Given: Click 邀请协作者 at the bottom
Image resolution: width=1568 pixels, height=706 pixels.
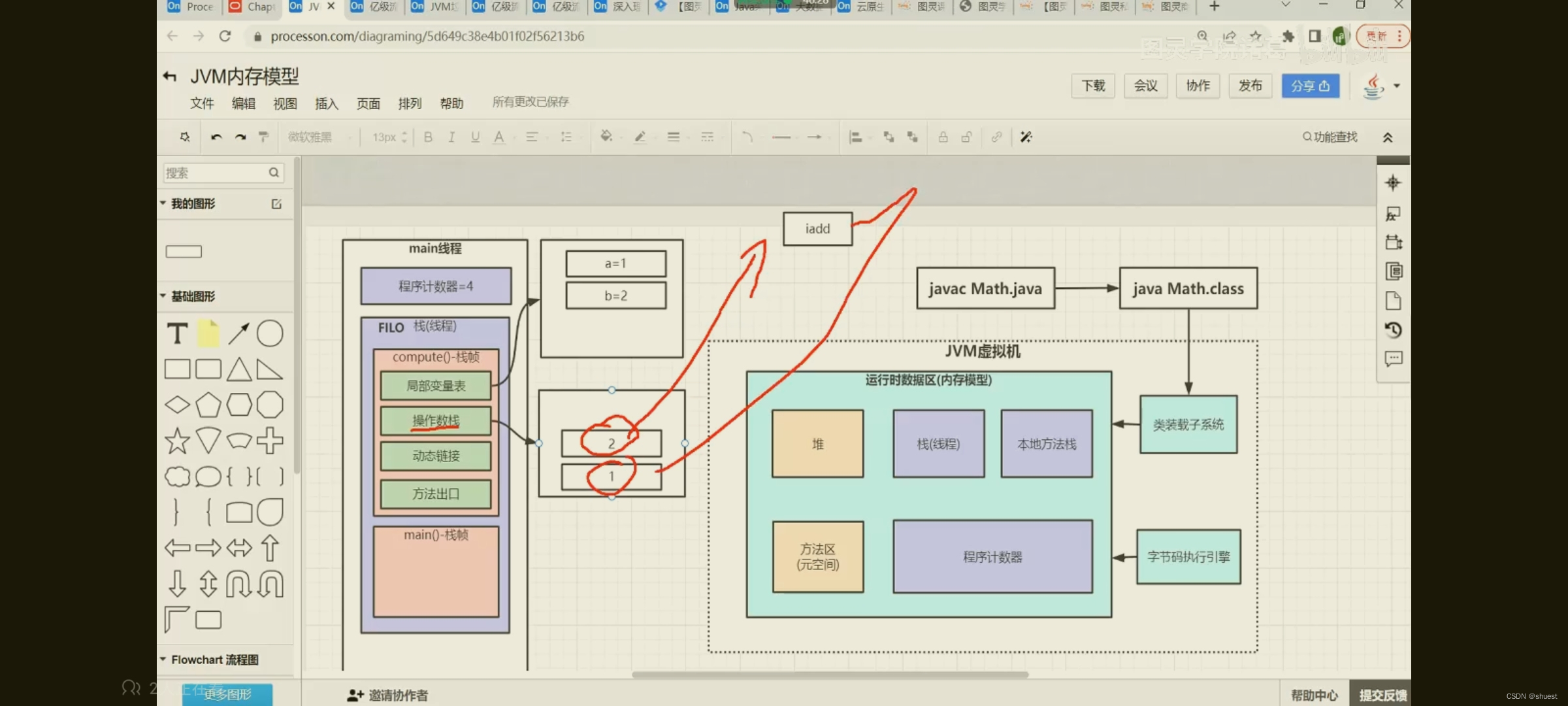Looking at the screenshot, I should [x=387, y=696].
